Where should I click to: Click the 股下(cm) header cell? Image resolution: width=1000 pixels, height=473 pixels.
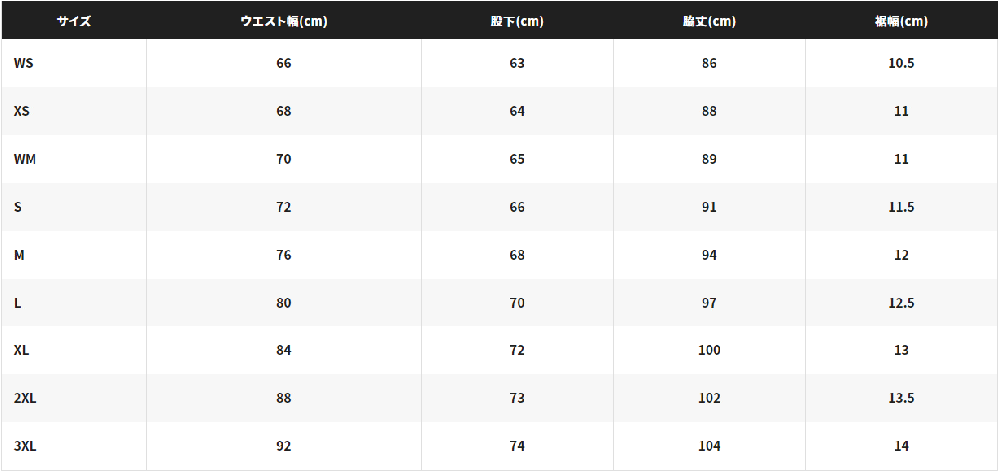point(517,21)
